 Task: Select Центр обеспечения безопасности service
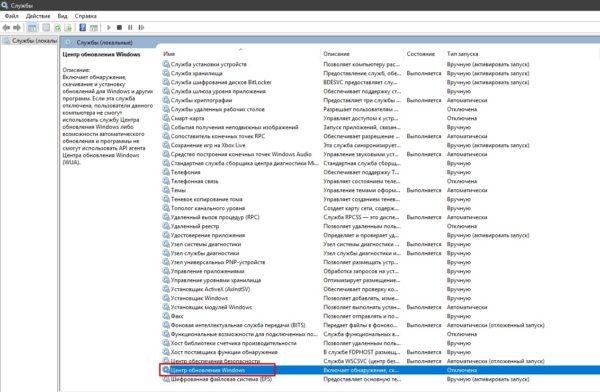click(215, 361)
